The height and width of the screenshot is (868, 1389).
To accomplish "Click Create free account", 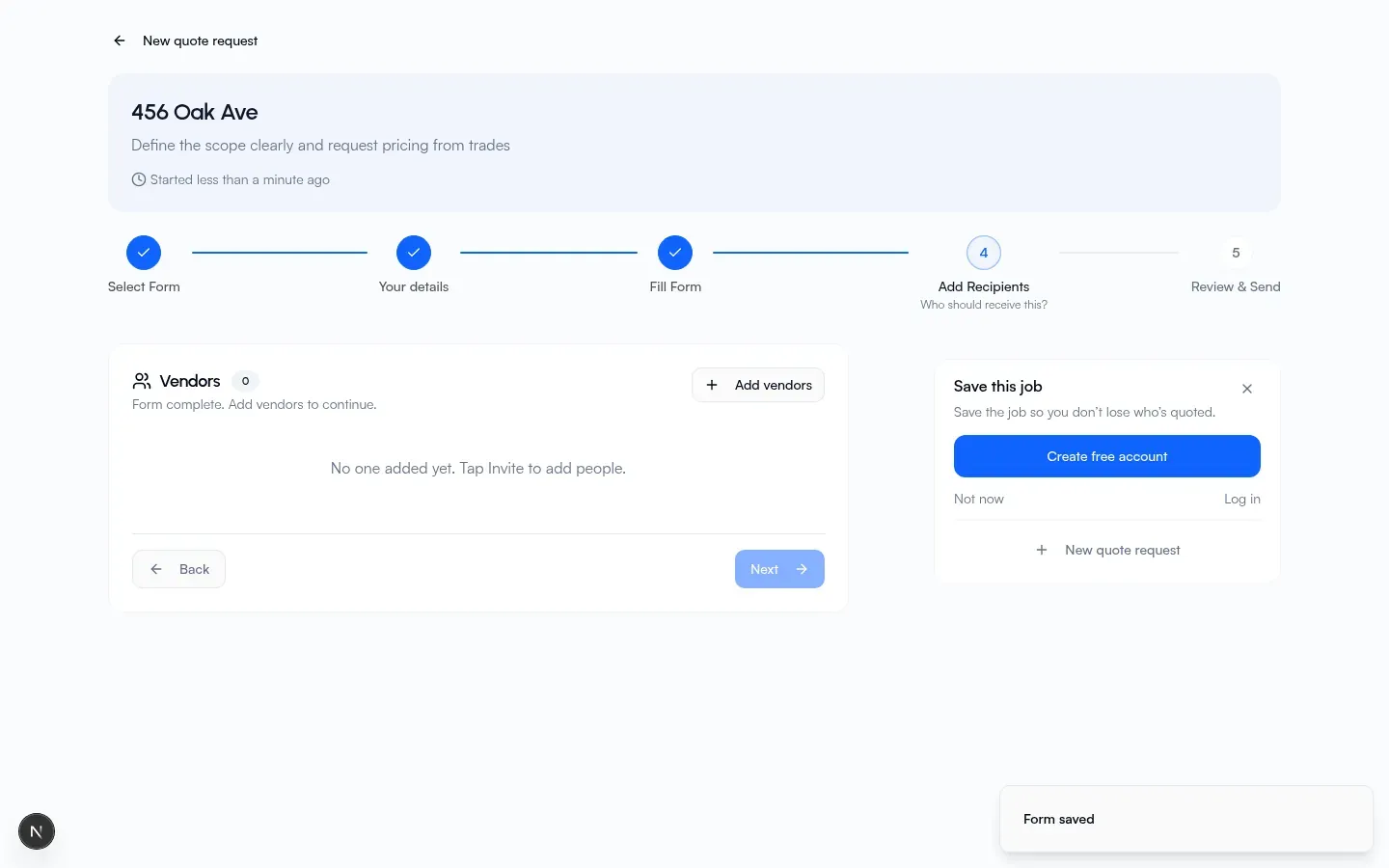I will 1107,456.
